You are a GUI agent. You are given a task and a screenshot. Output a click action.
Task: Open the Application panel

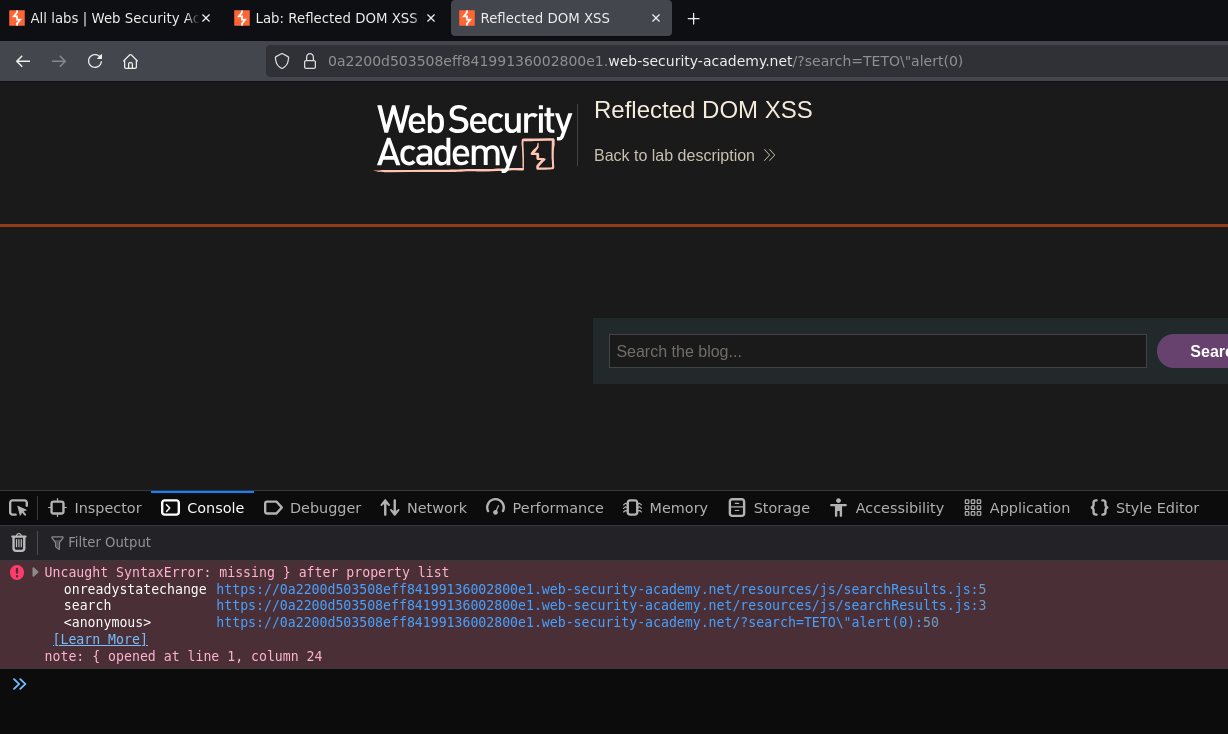[1017, 508]
